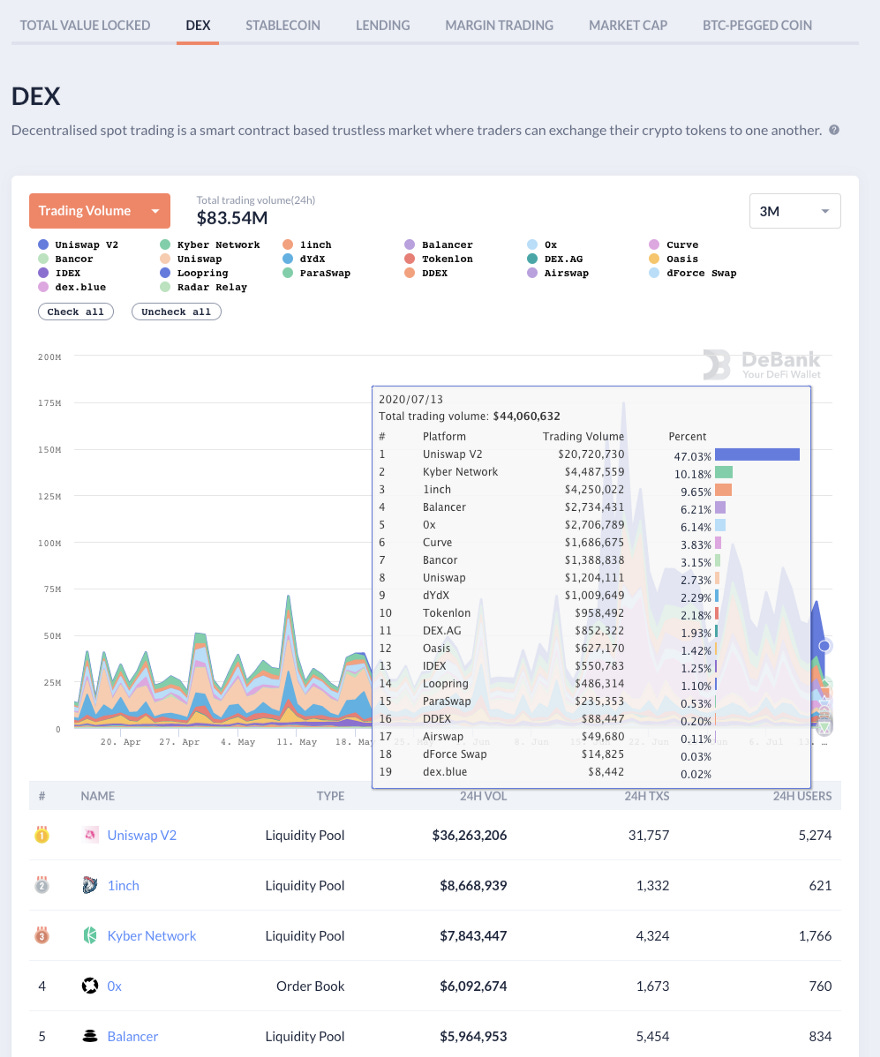Viewport: 880px width, 1057px height.
Task: Click the 1inch unicorn logo icon
Action: click(90, 885)
